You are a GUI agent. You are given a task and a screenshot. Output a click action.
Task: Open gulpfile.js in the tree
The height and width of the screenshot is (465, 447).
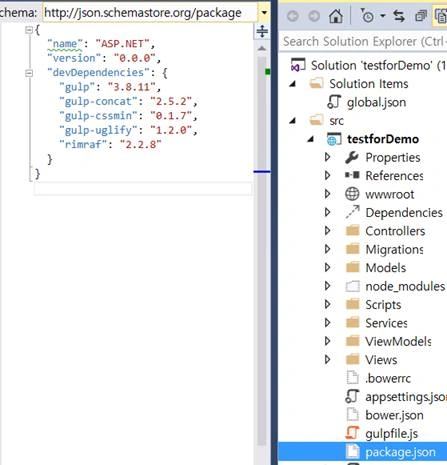(x=391, y=434)
